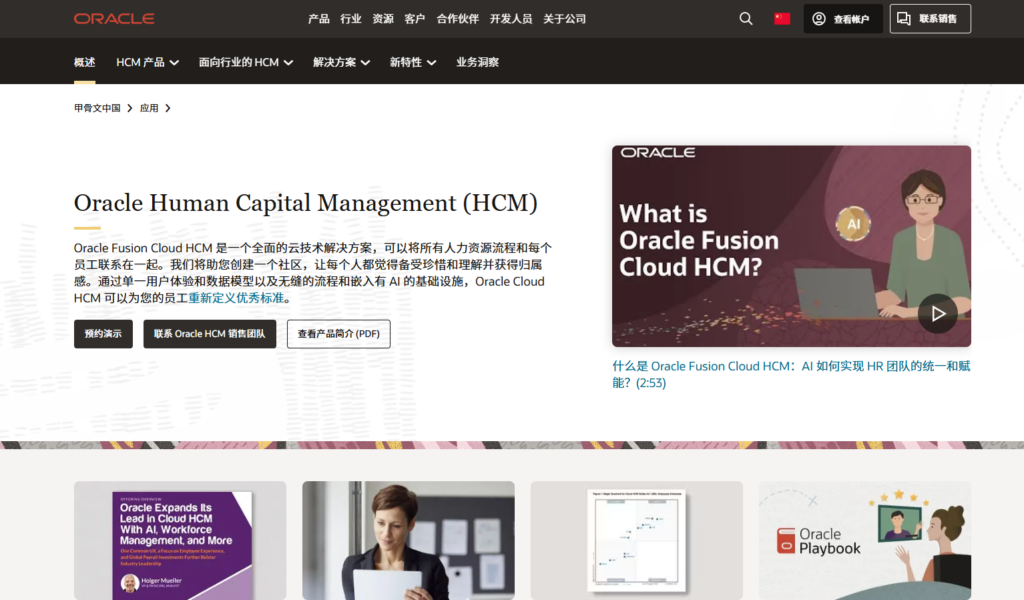The image size is (1024, 600).
Task: Open 开发人员 in the top navigation
Action: tap(511, 19)
